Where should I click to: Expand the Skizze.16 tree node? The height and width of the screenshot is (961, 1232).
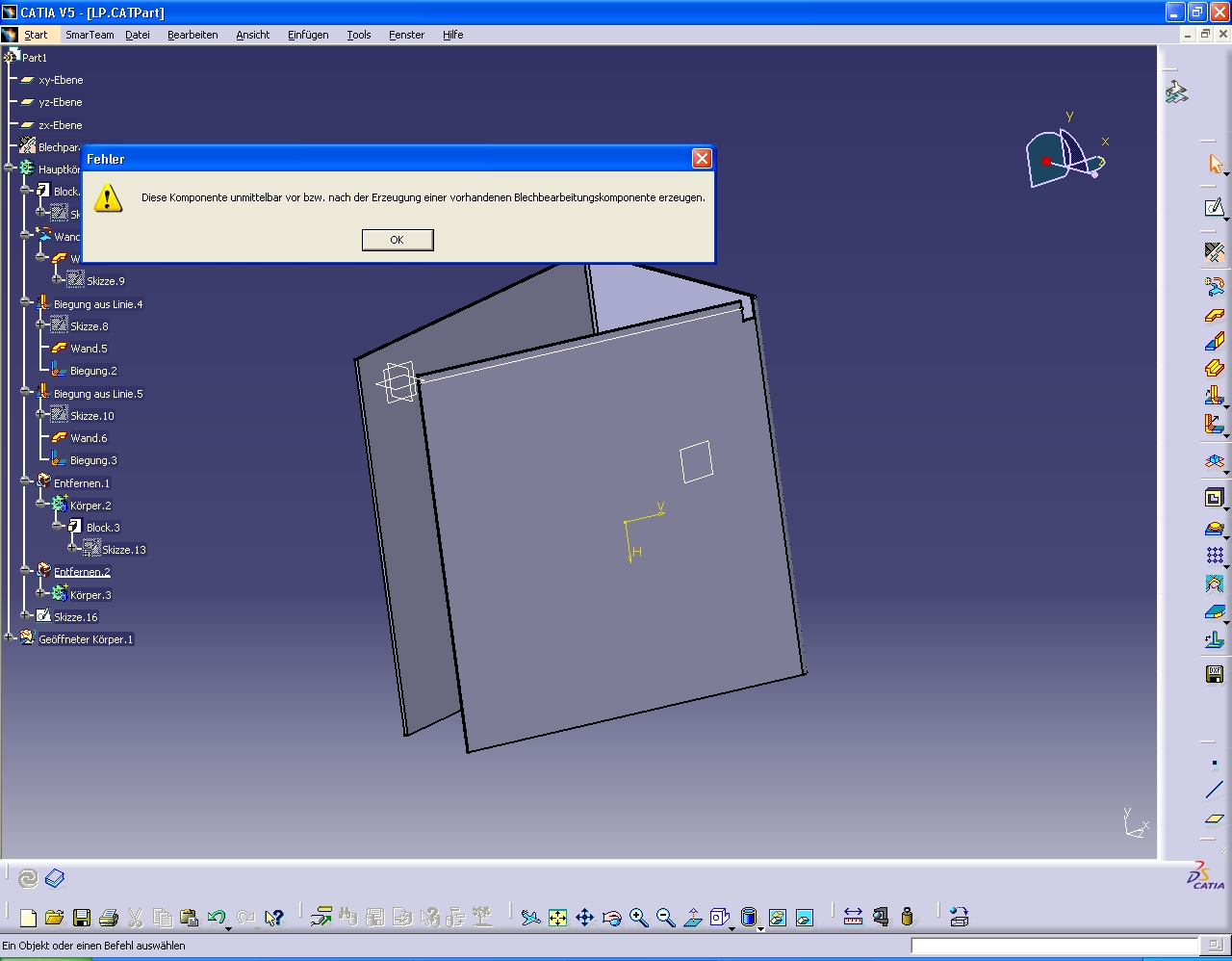(26, 616)
